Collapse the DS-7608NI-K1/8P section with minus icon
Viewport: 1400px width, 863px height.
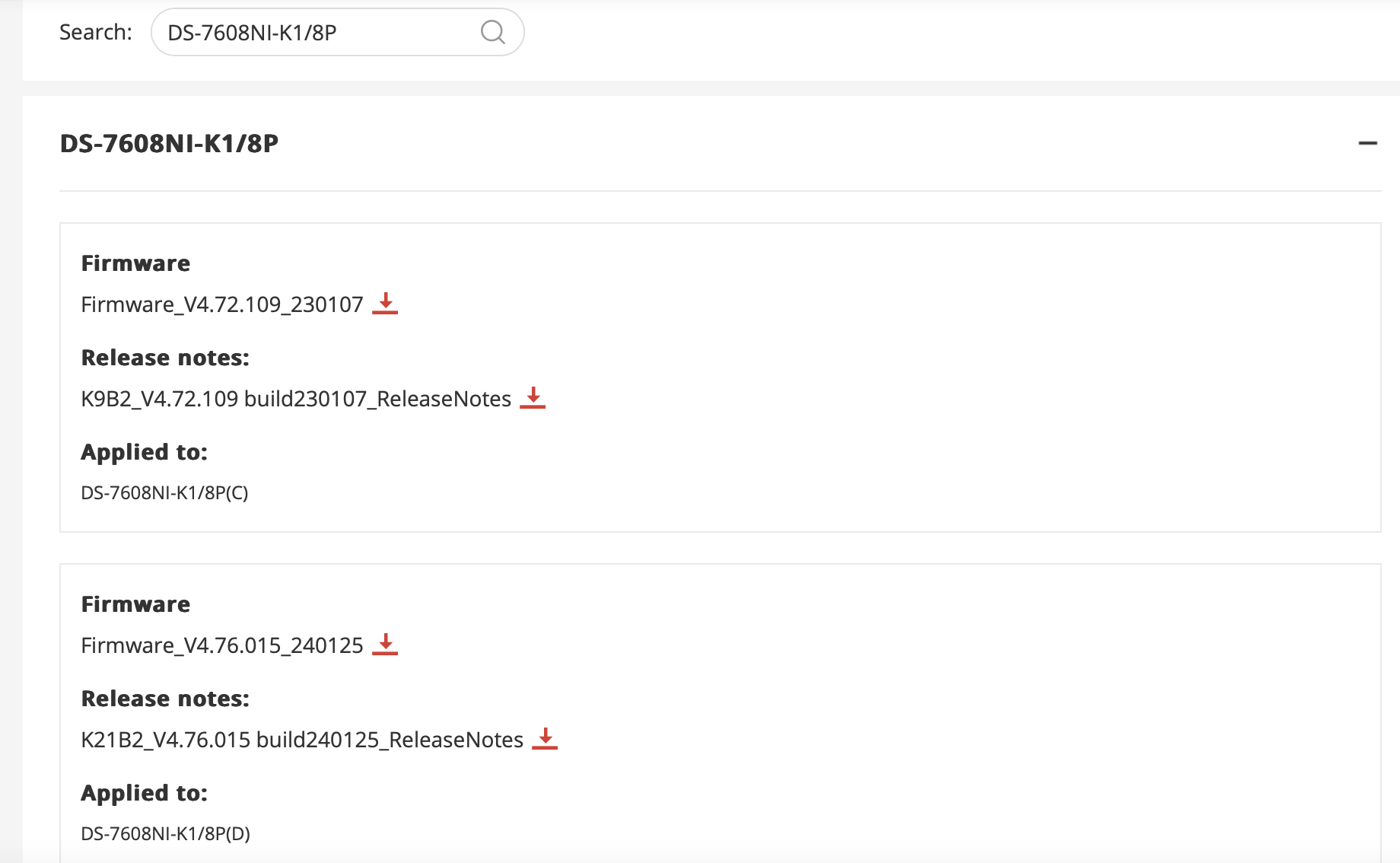pyautogui.click(x=1367, y=143)
